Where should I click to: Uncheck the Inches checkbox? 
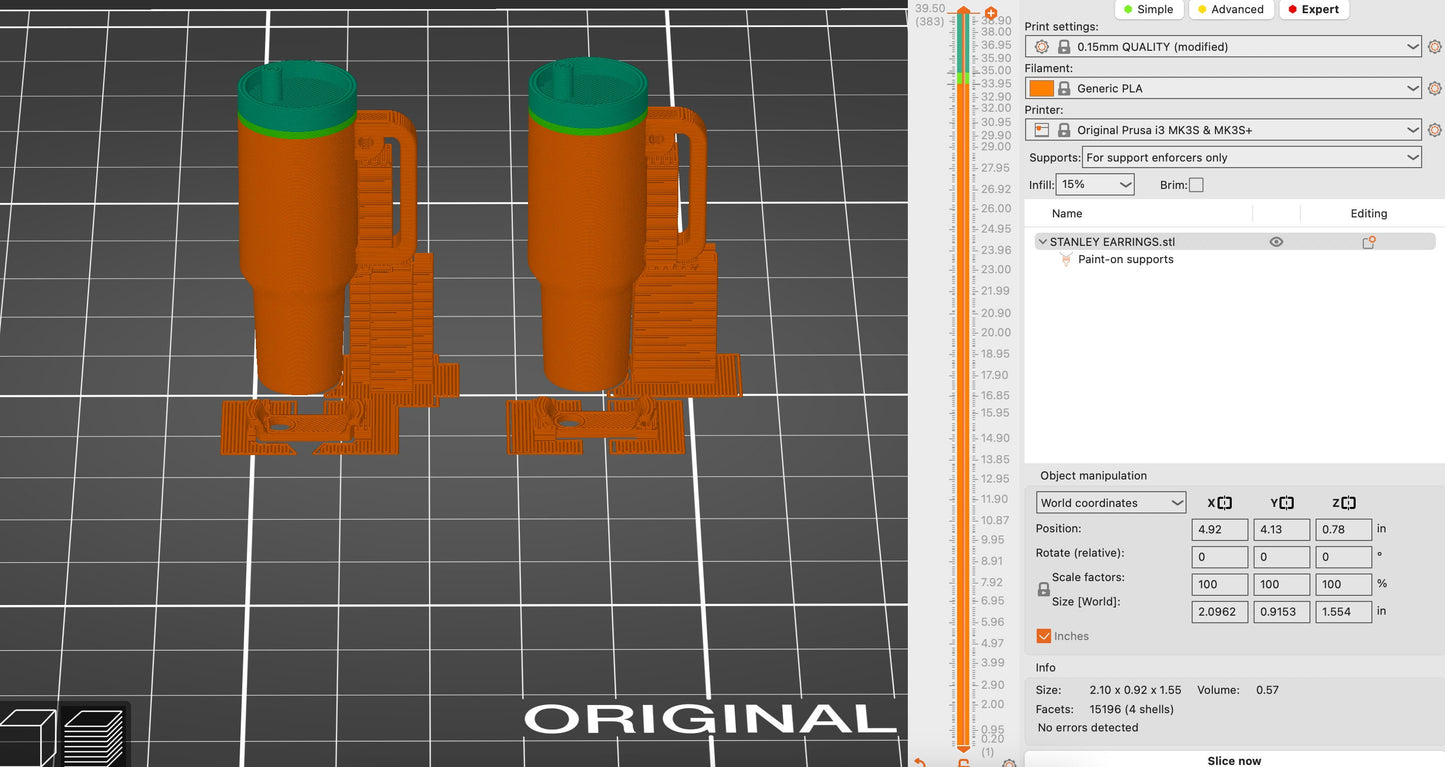pyautogui.click(x=1043, y=635)
